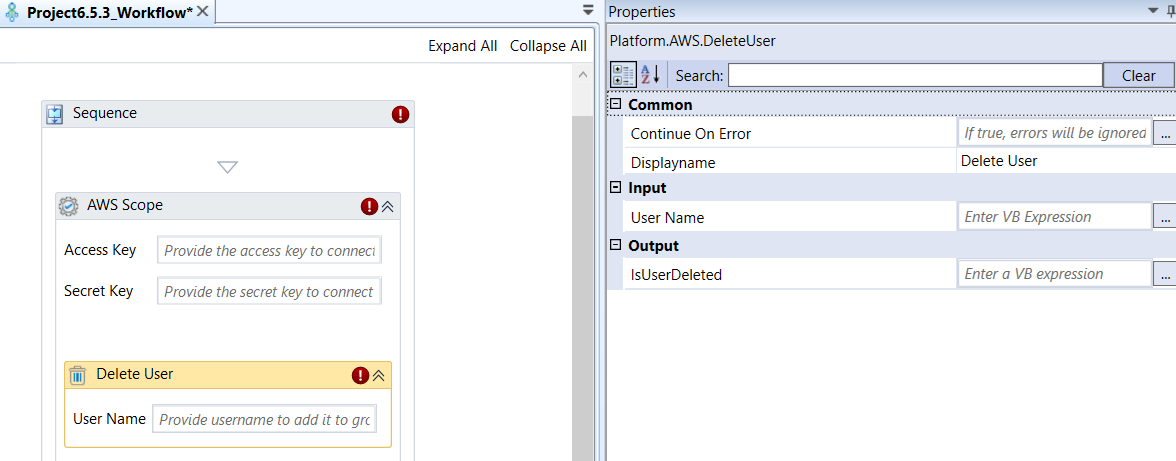
Task: Open Continue On Error expression editor
Action: (1164, 133)
